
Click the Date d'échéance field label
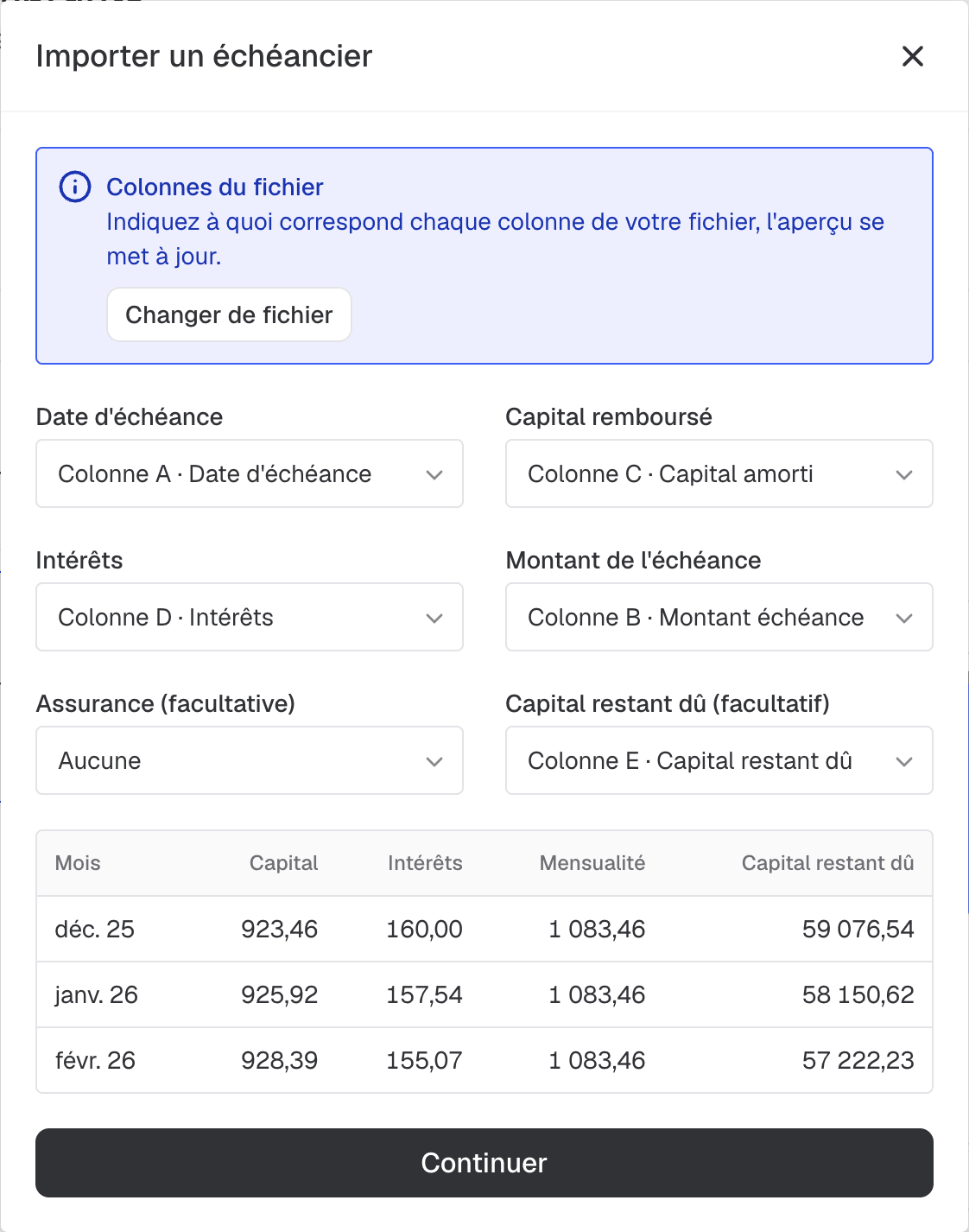130,416
